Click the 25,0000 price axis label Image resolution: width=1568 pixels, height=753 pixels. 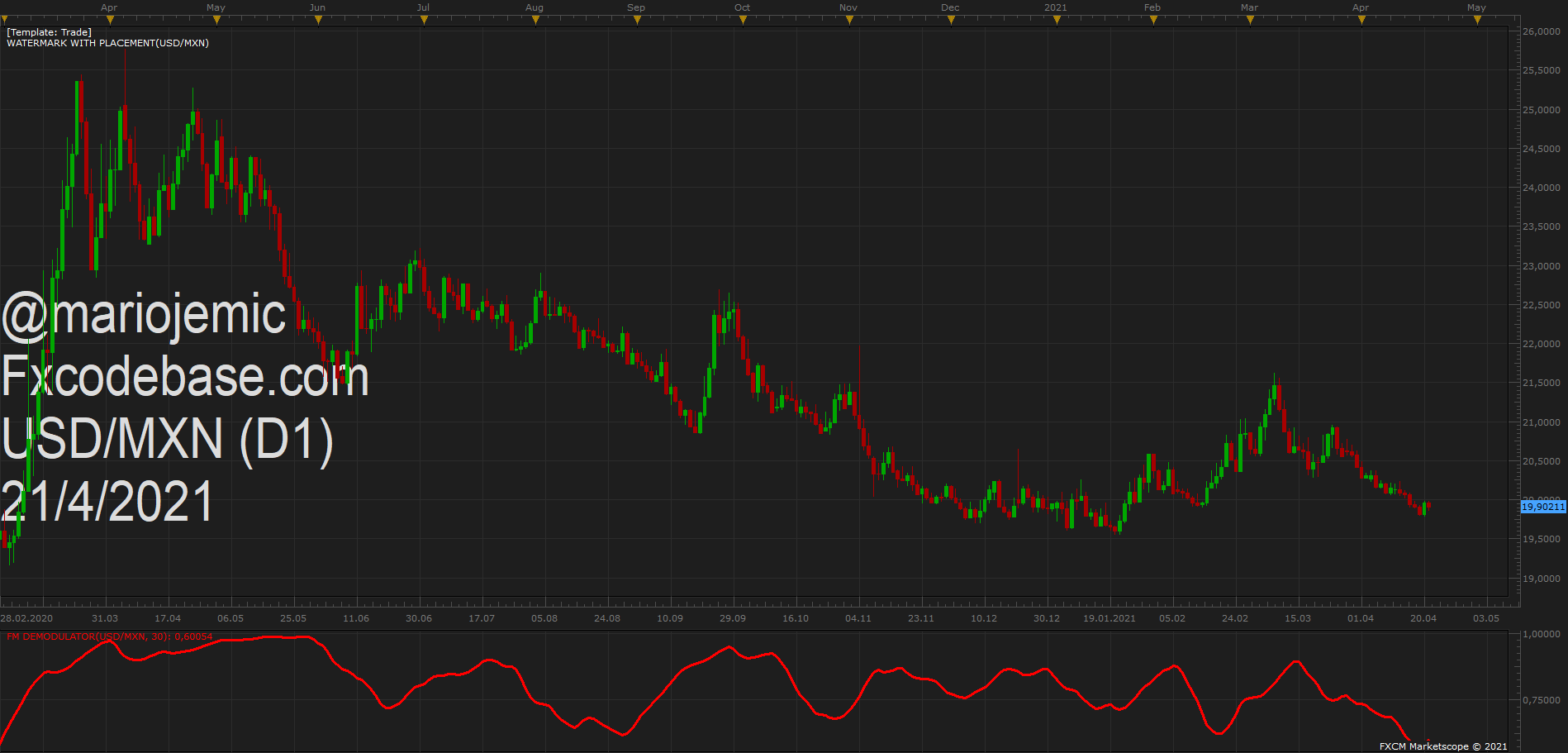(x=1542, y=110)
